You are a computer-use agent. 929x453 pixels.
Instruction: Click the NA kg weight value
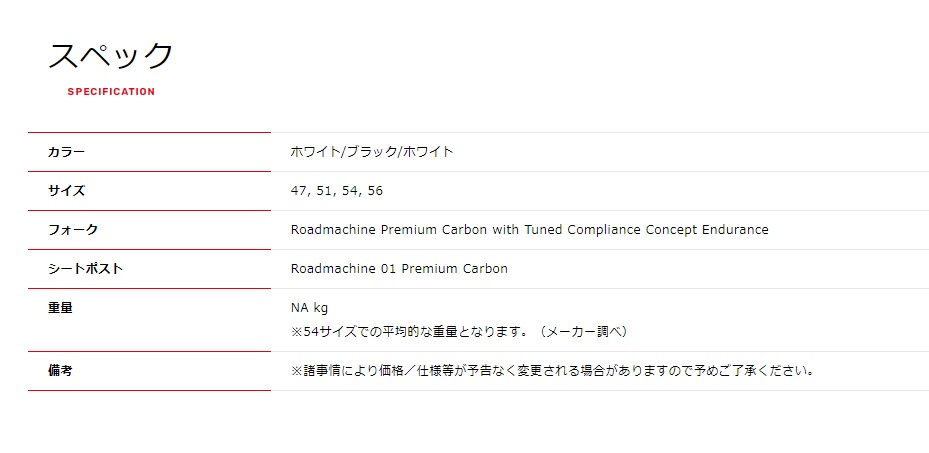[x=309, y=308]
